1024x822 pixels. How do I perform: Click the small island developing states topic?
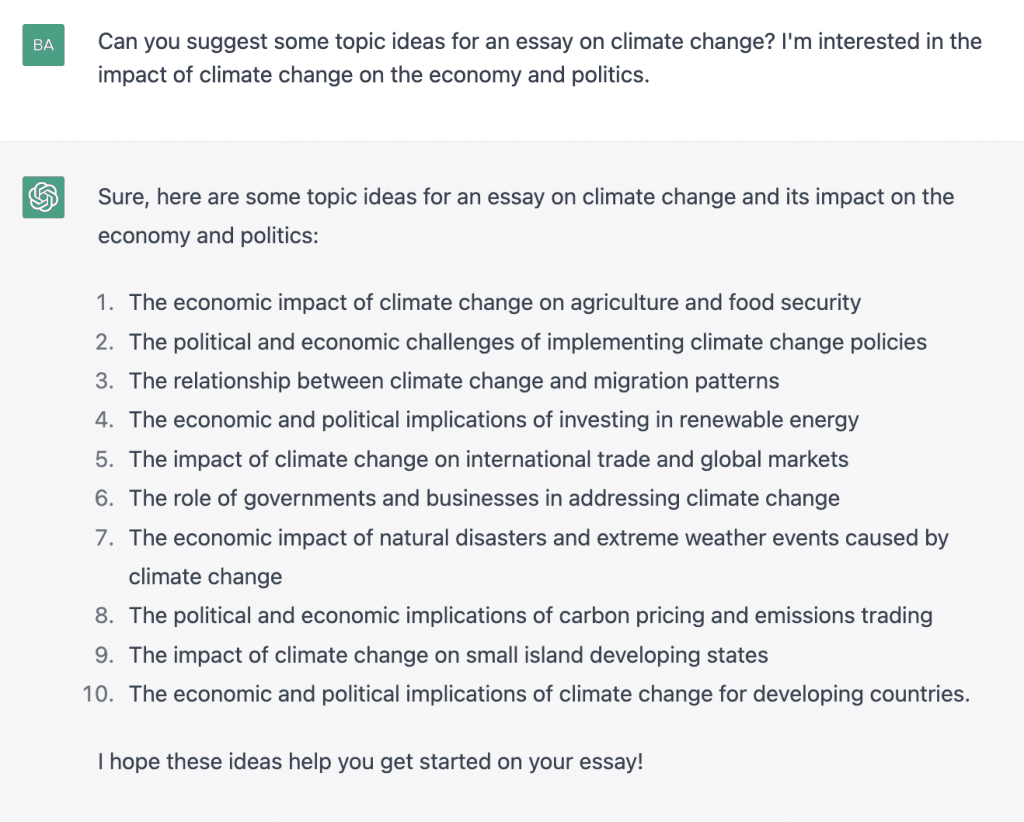(x=448, y=655)
